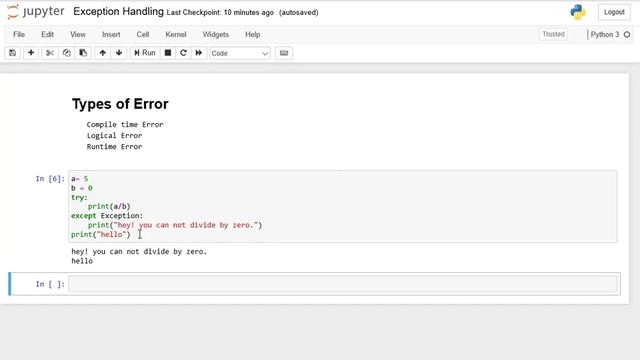Screen dimensions: 640x360
Task: Click the In [6] code cell editor
Action: pyautogui.click(x=343, y=207)
